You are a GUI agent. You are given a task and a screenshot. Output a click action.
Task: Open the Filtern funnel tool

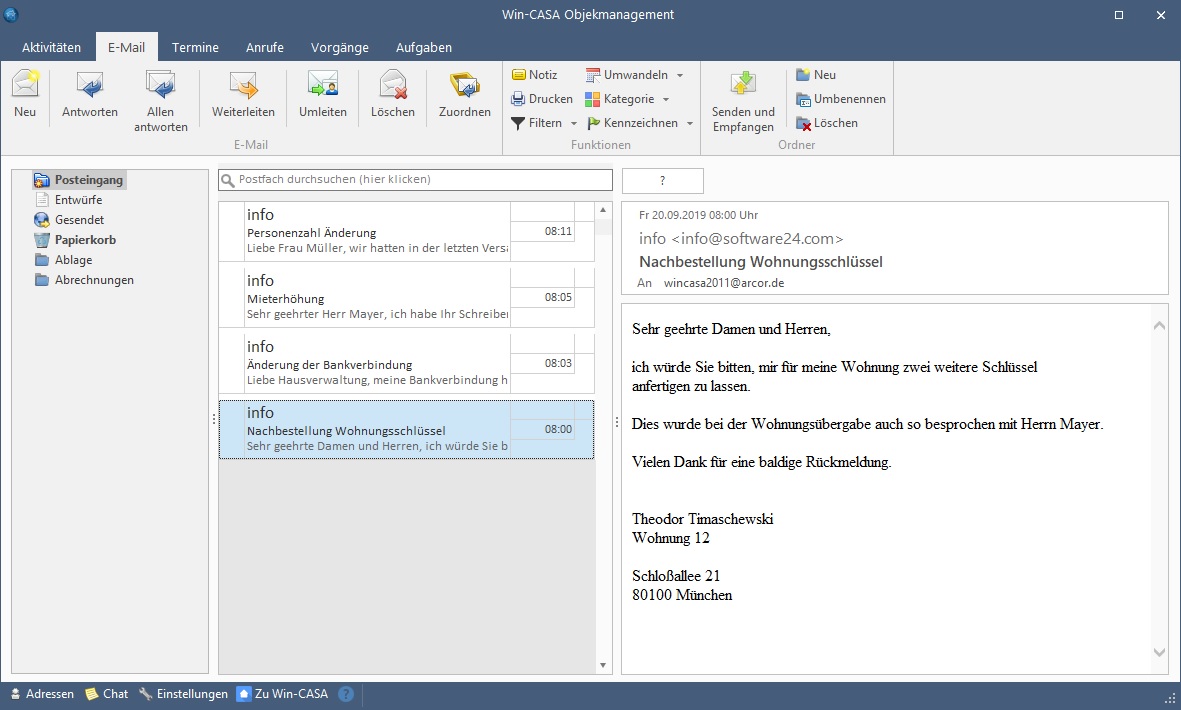pyautogui.click(x=536, y=123)
